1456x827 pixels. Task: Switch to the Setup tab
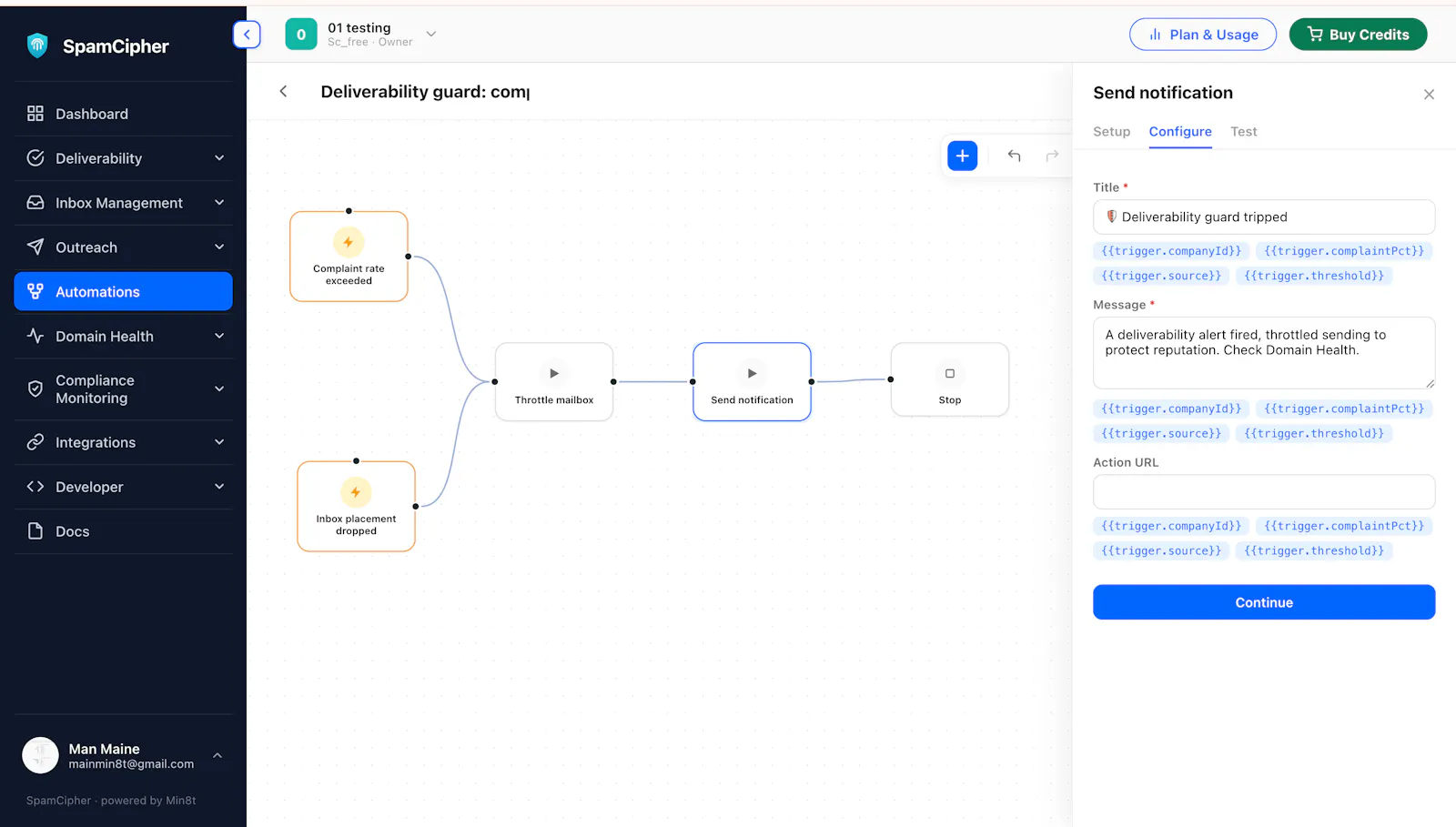(x=1111, y=132)
